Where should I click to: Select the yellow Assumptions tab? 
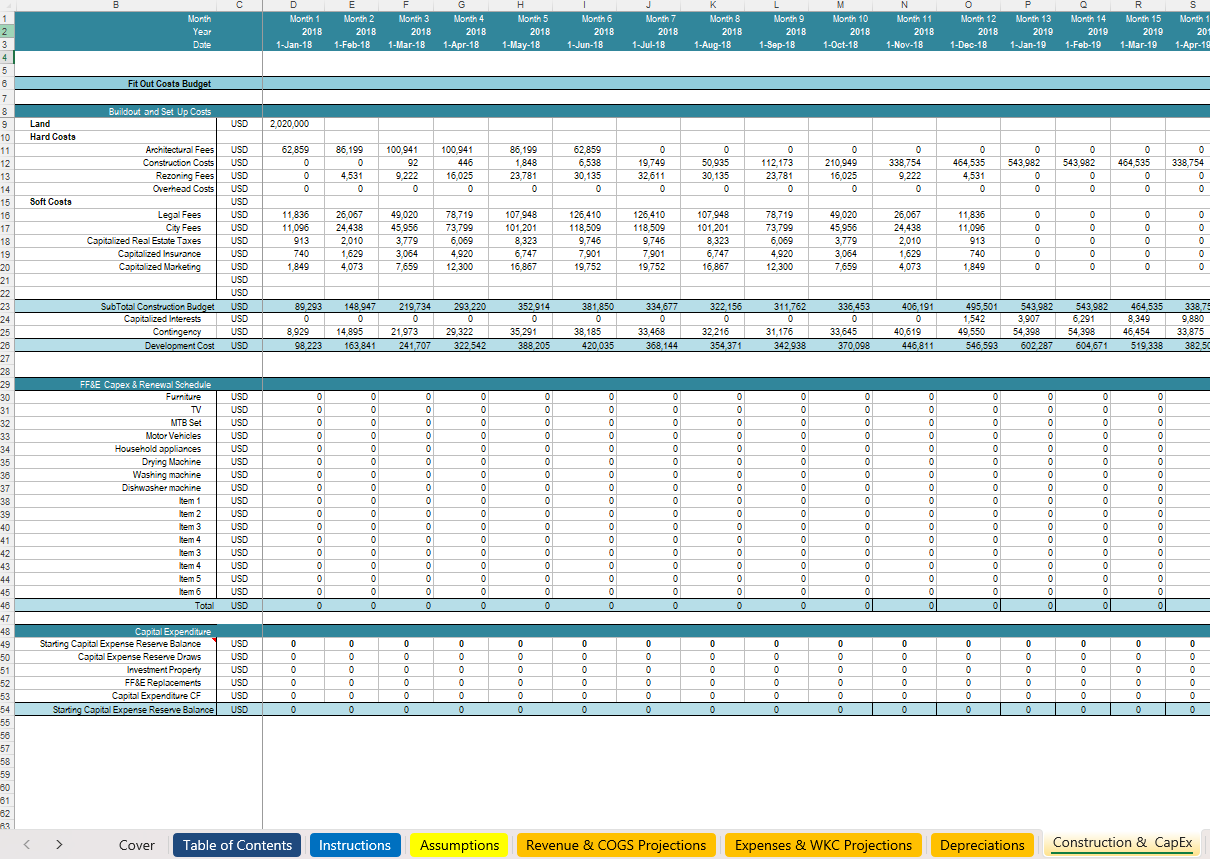459,845
